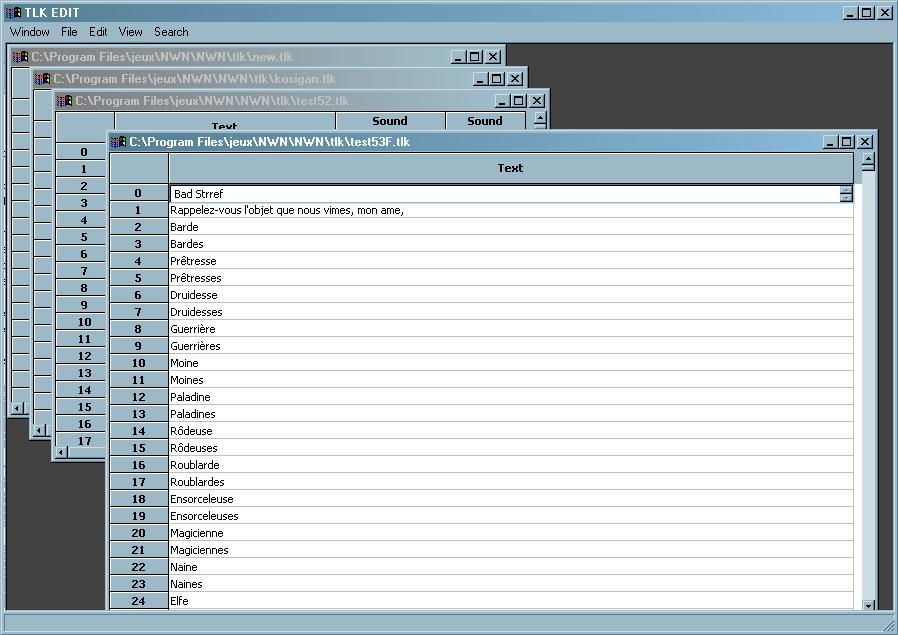Open the Edit menu
The image size is (898, 635).
click(98, 32)
